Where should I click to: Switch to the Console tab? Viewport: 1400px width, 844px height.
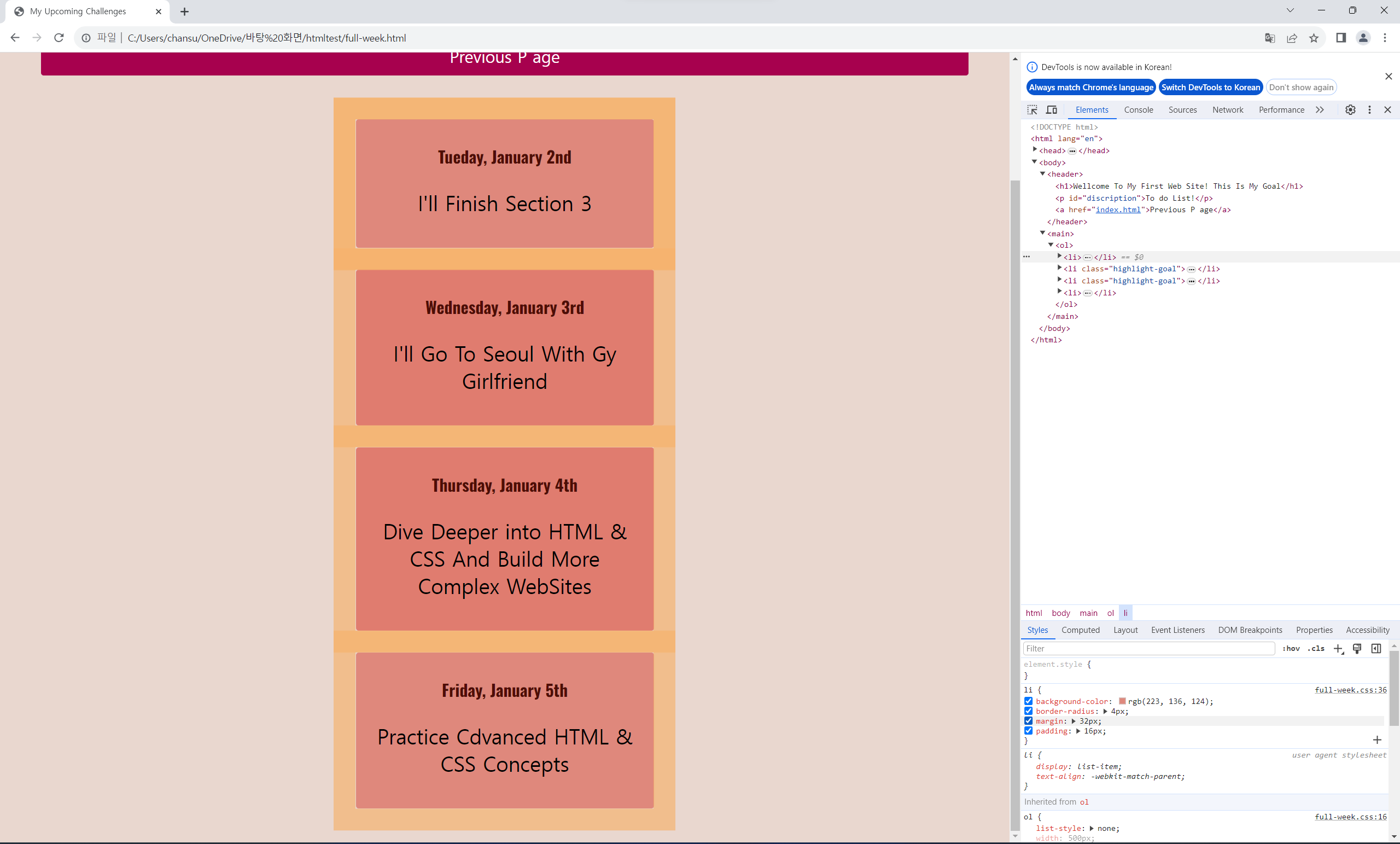pyautogui.click(x=1138, y=110)
